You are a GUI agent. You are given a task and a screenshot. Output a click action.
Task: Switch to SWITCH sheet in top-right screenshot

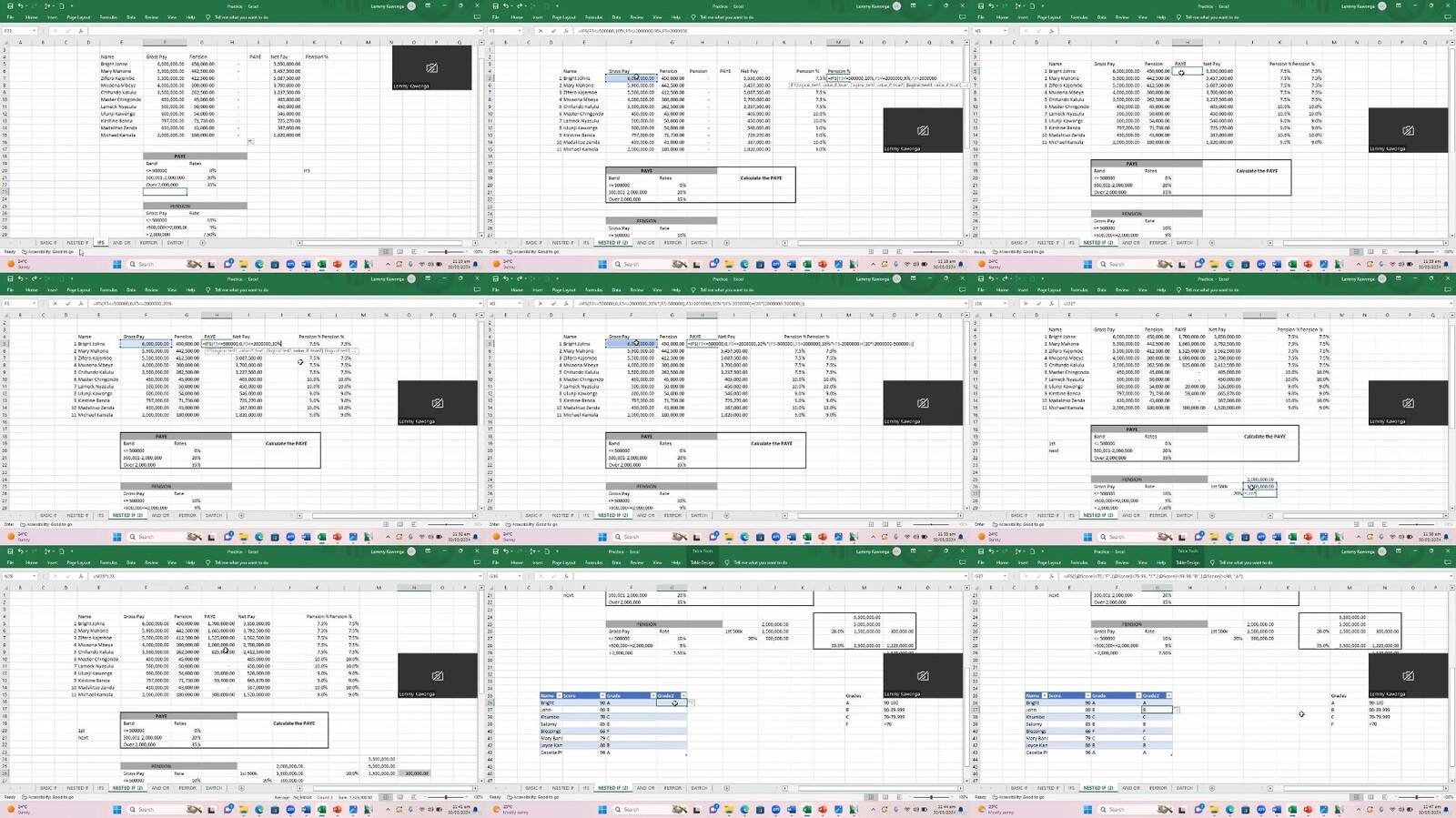coord(1184,243)
